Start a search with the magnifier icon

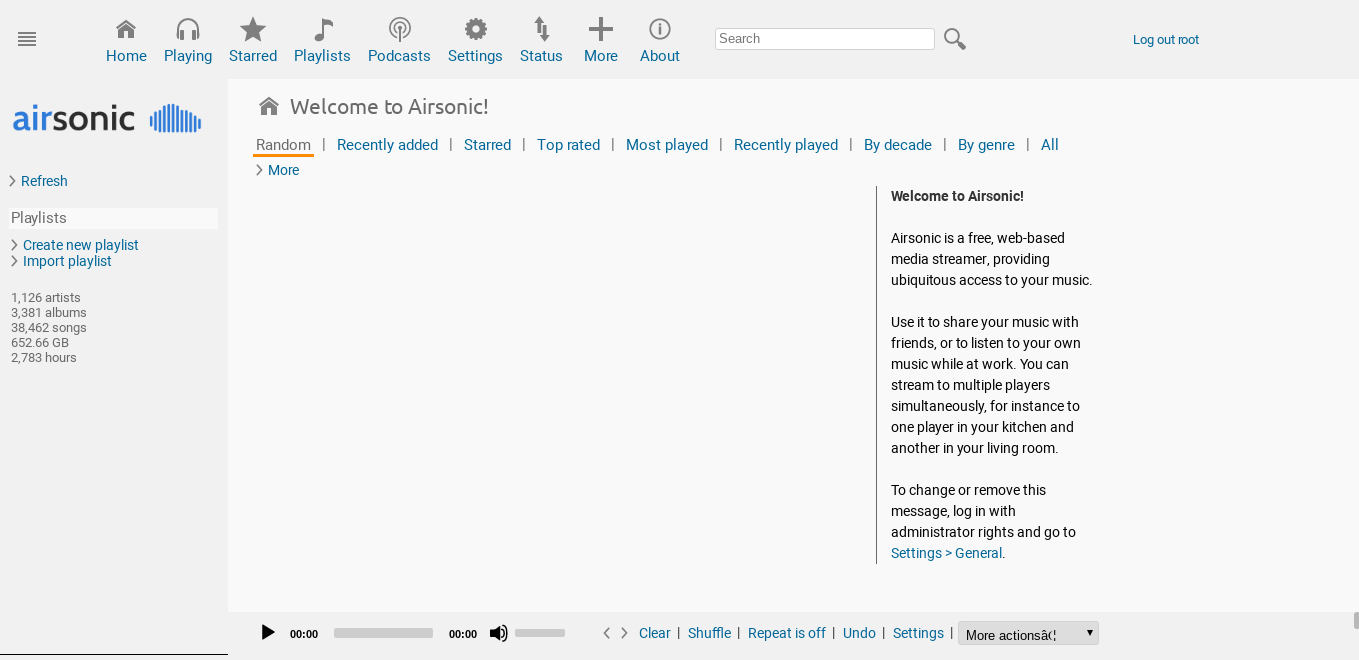954,38
